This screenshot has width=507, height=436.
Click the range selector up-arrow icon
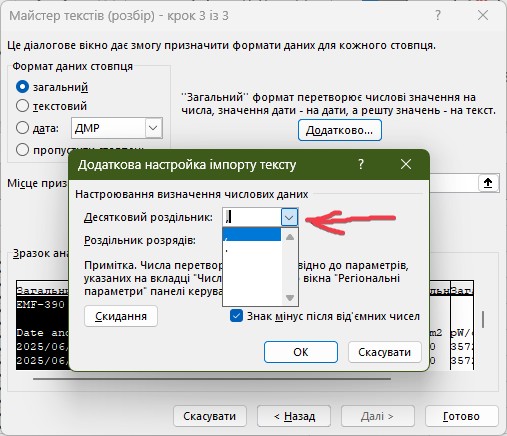[488, 183]
